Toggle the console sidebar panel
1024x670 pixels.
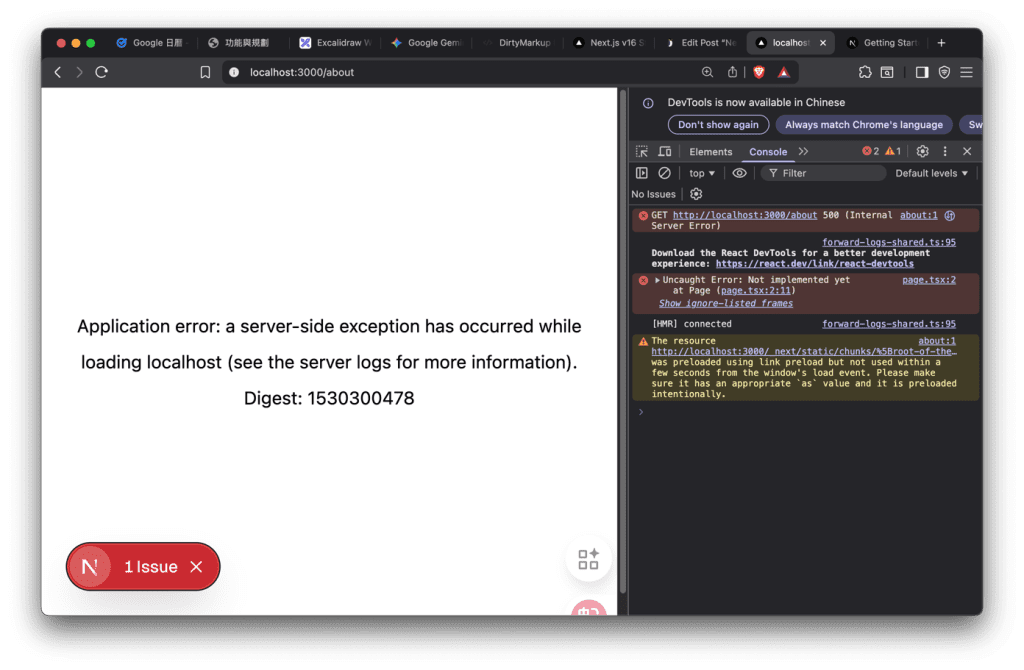point(642,173)
